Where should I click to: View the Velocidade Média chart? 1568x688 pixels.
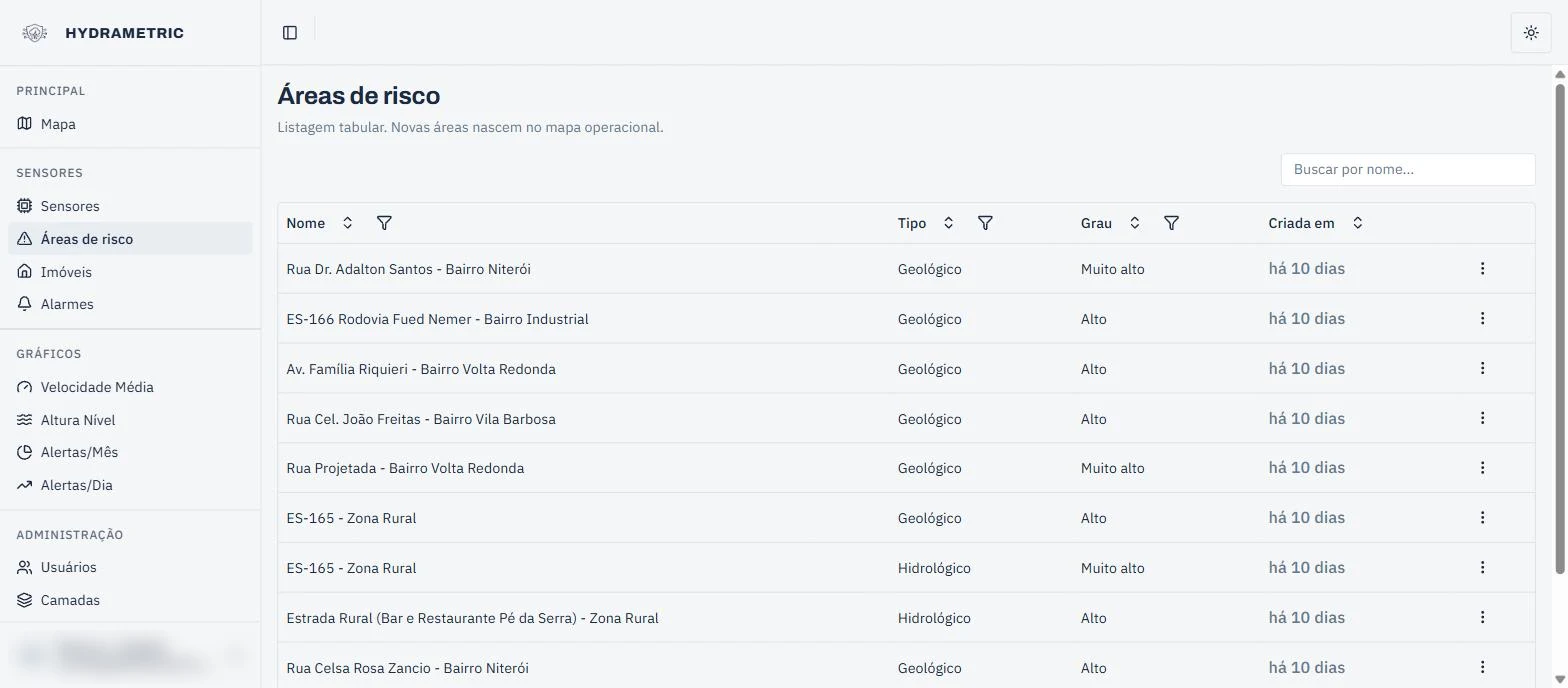(130, 387)
